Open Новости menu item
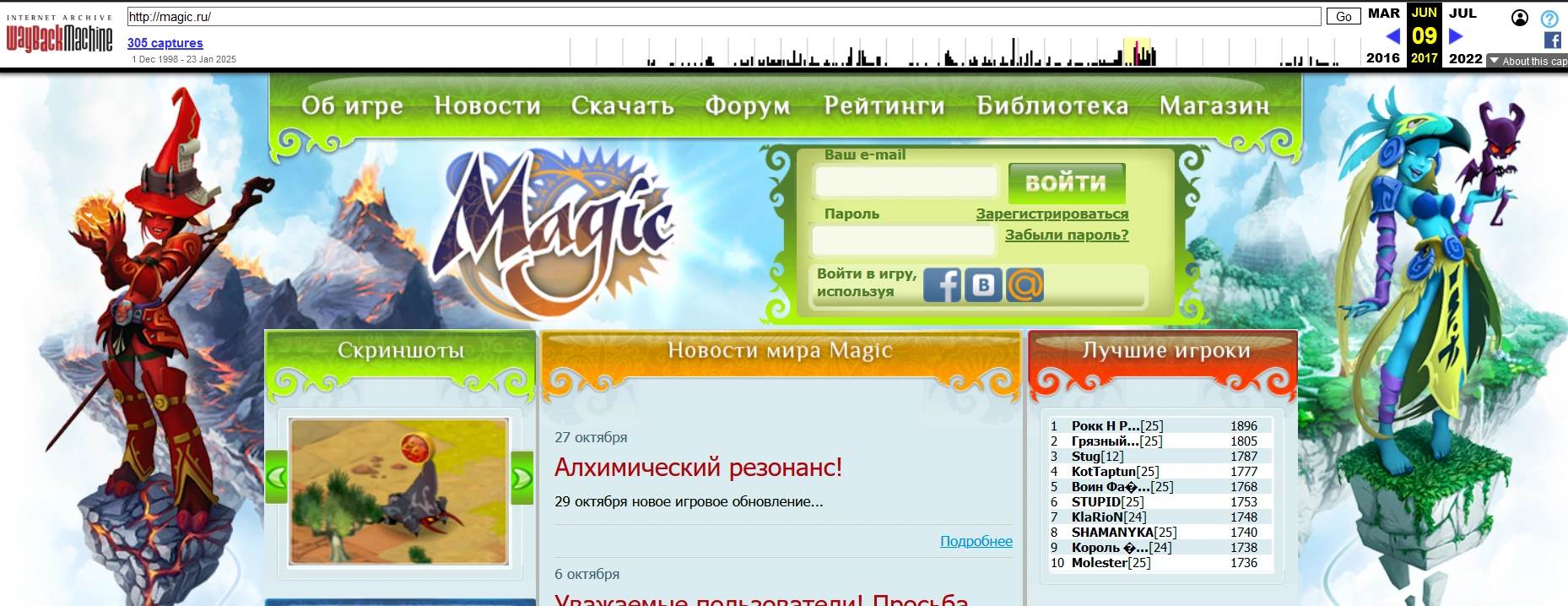Viewport: 1568px width, 606px height. click(487, 106)
